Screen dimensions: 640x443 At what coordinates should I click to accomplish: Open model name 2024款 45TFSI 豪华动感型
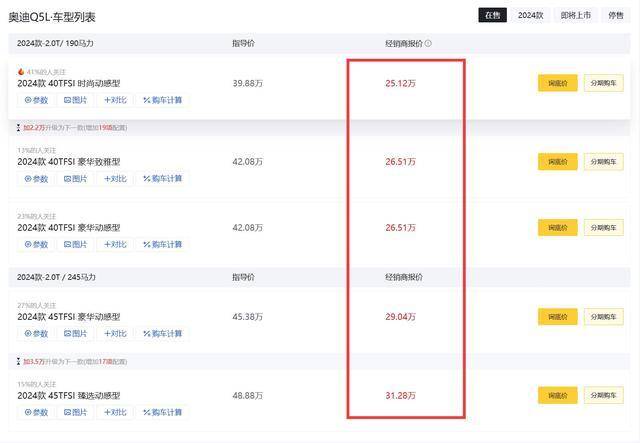point(69,317)
